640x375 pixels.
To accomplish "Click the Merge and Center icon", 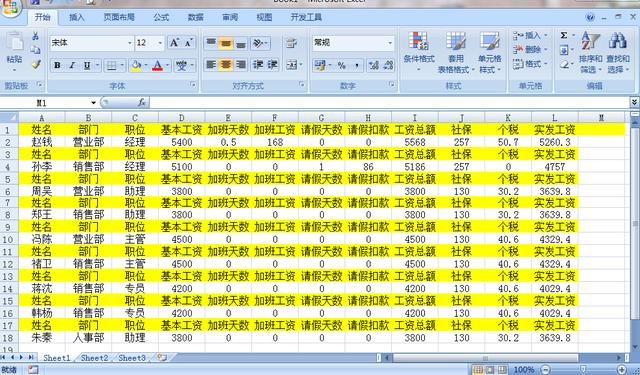I will click(292, 65).
